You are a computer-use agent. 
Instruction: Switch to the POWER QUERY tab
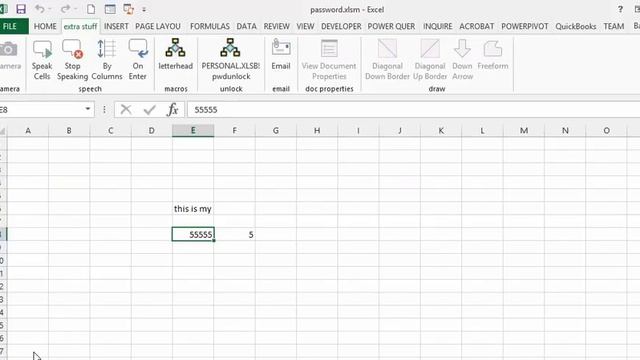391,27
